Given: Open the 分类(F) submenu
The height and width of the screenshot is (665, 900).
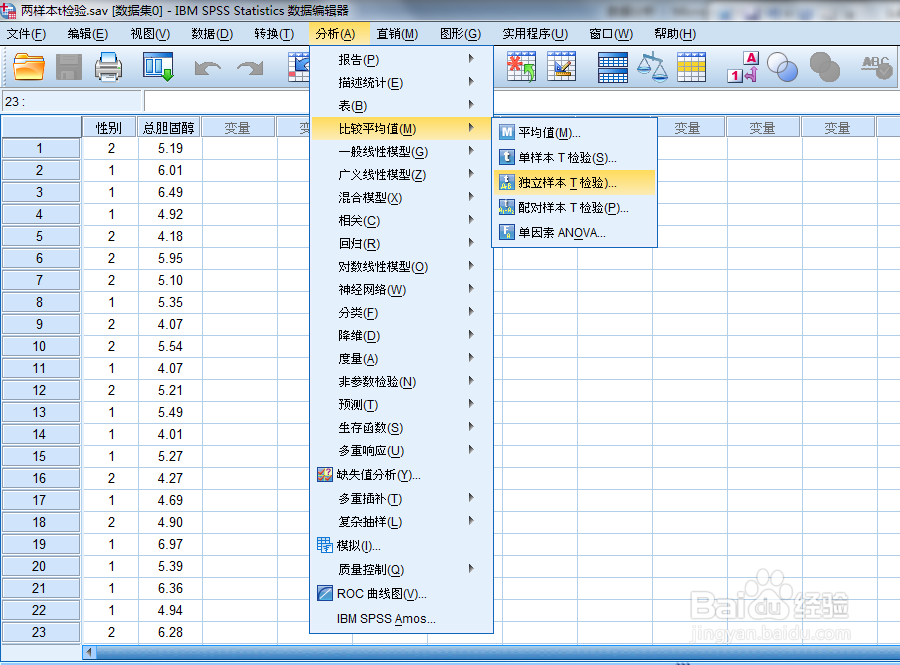Looking at the screenshot, I should pyautogui.click(x=402, y=313).
